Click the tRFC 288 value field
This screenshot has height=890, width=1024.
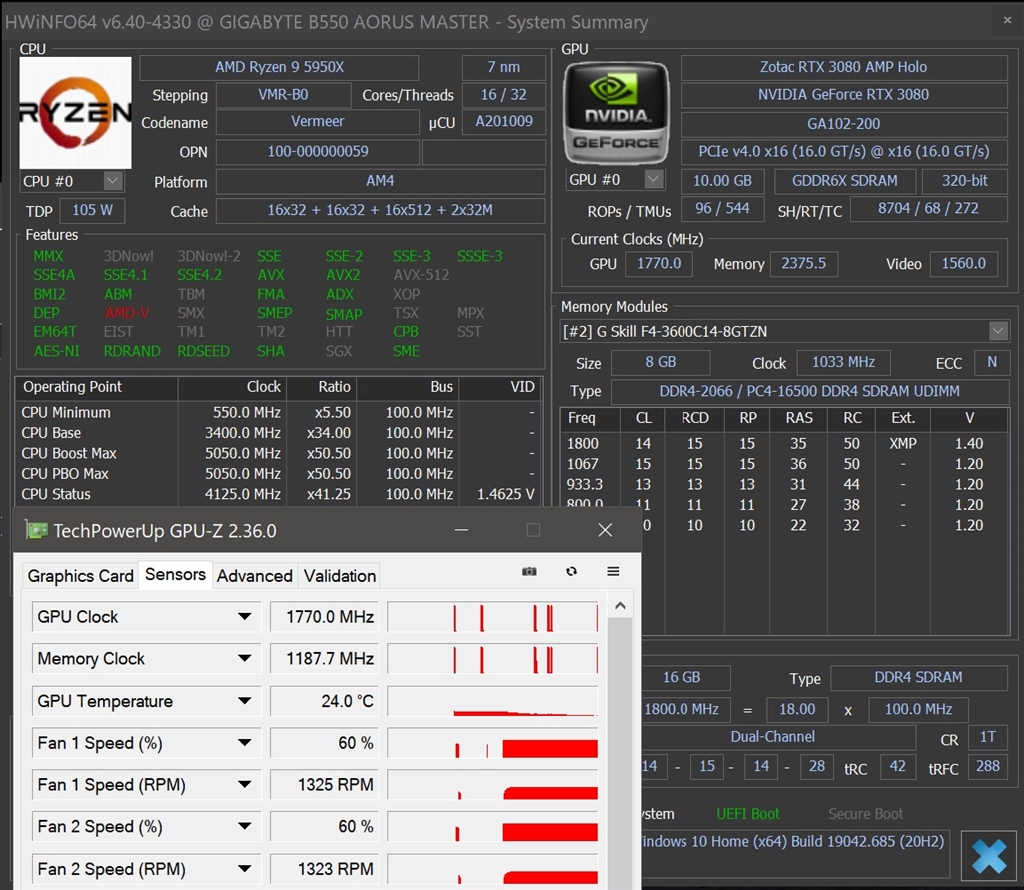point(987,766)
